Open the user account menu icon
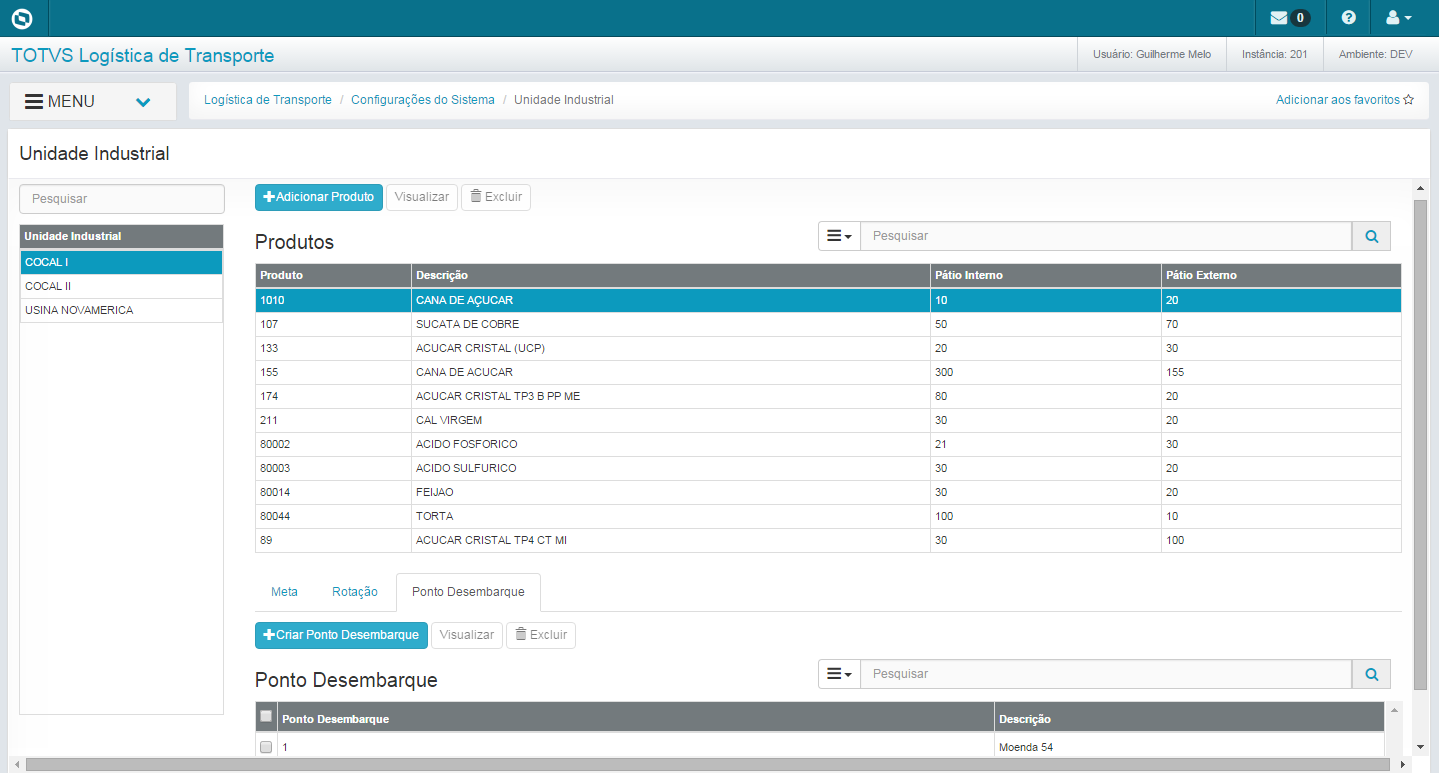Screen dimensions: 1439x773 pyautogui.click(x=1398, y=18)
